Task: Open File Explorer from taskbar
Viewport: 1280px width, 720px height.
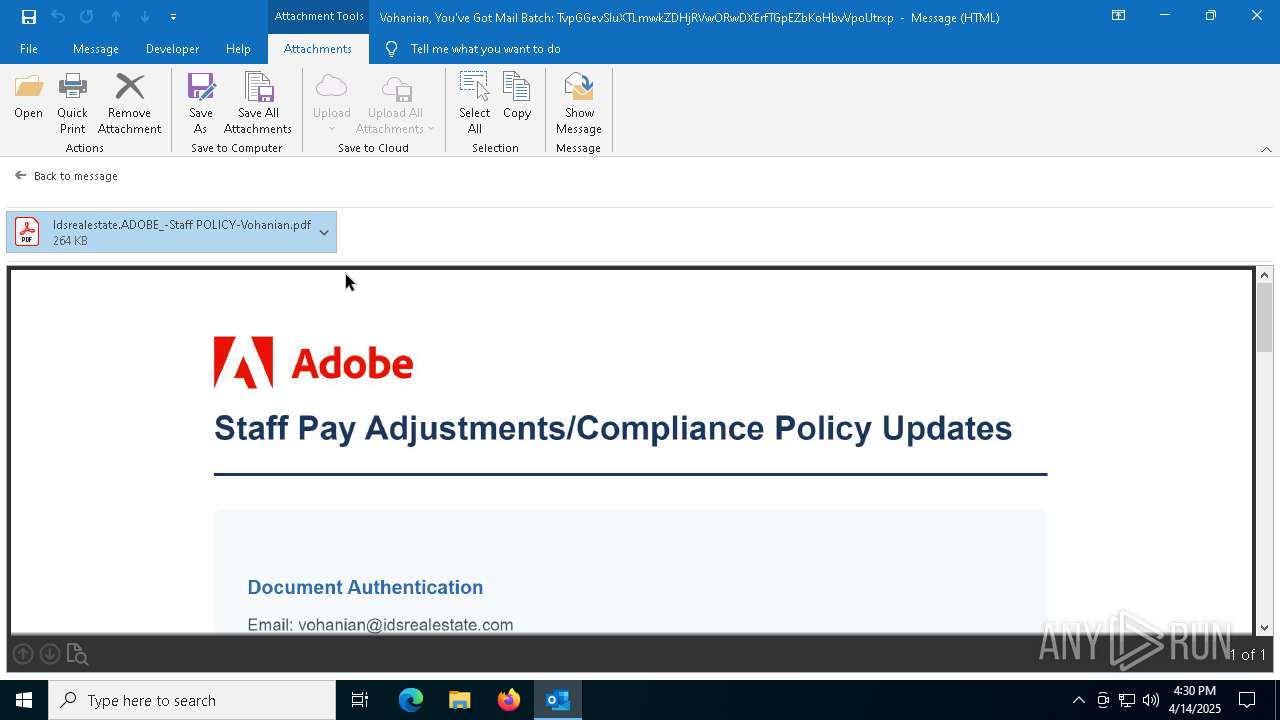Action: pyautogui.click(x=459, y=700)
